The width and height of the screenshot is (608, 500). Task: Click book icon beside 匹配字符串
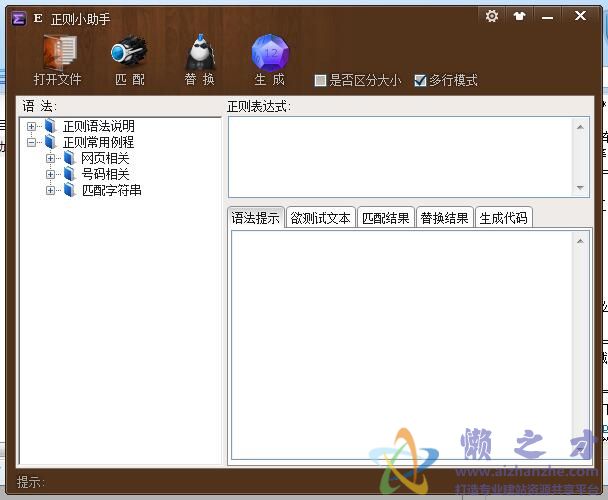69,190
